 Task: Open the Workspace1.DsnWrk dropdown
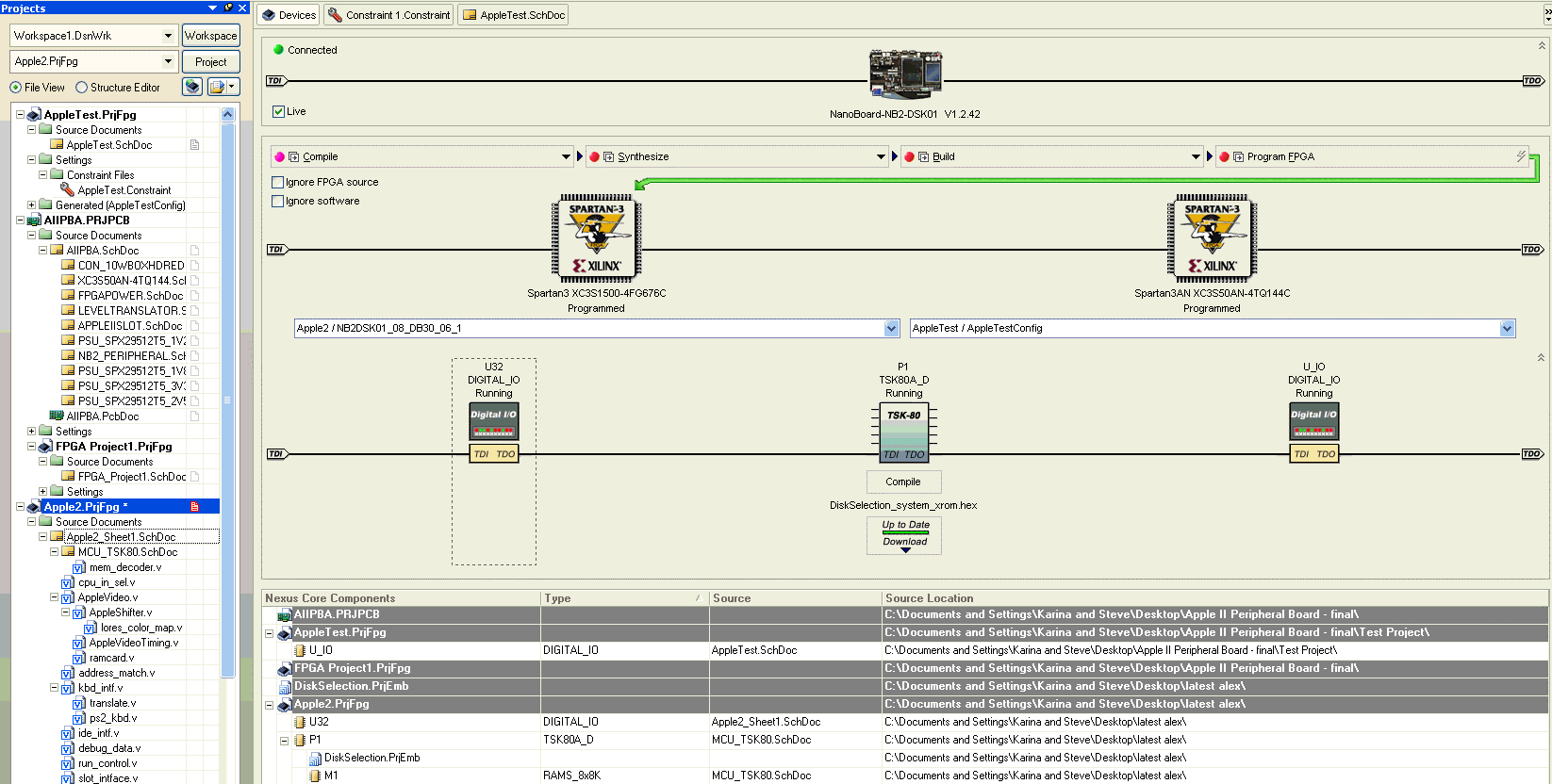169,36
